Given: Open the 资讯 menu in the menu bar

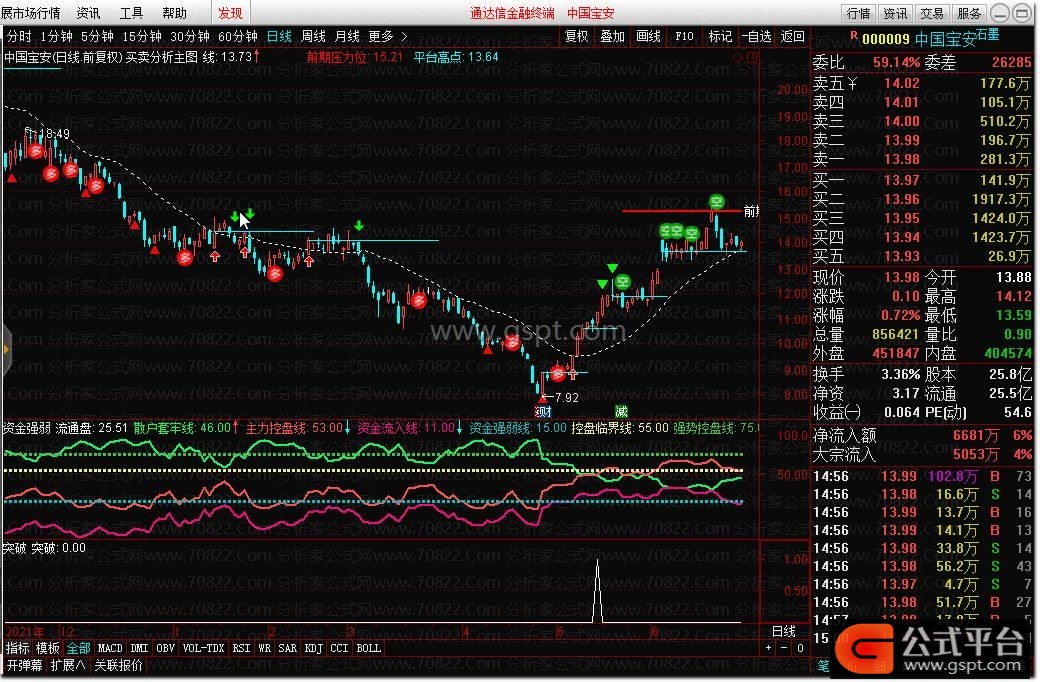Looking at the screenshot, I should pos(88,13).
